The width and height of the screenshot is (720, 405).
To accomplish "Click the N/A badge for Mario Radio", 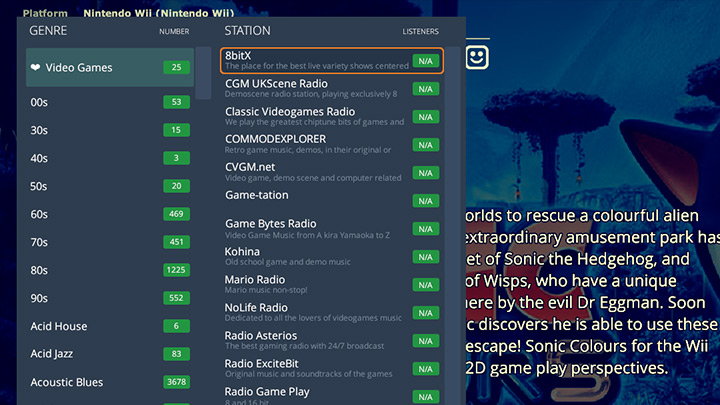I will [426, 285].
